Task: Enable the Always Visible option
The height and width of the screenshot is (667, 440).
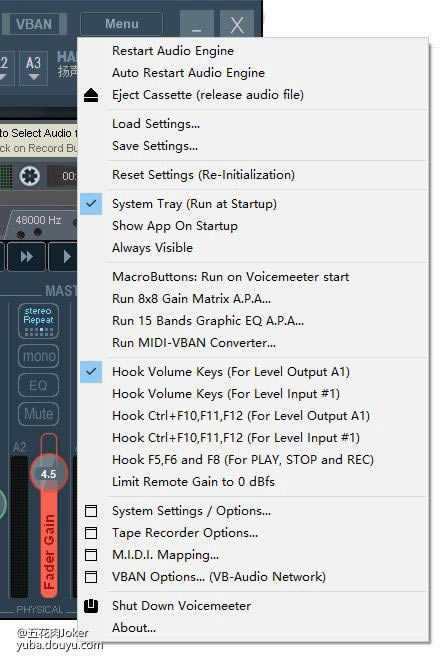Action: 152,248
